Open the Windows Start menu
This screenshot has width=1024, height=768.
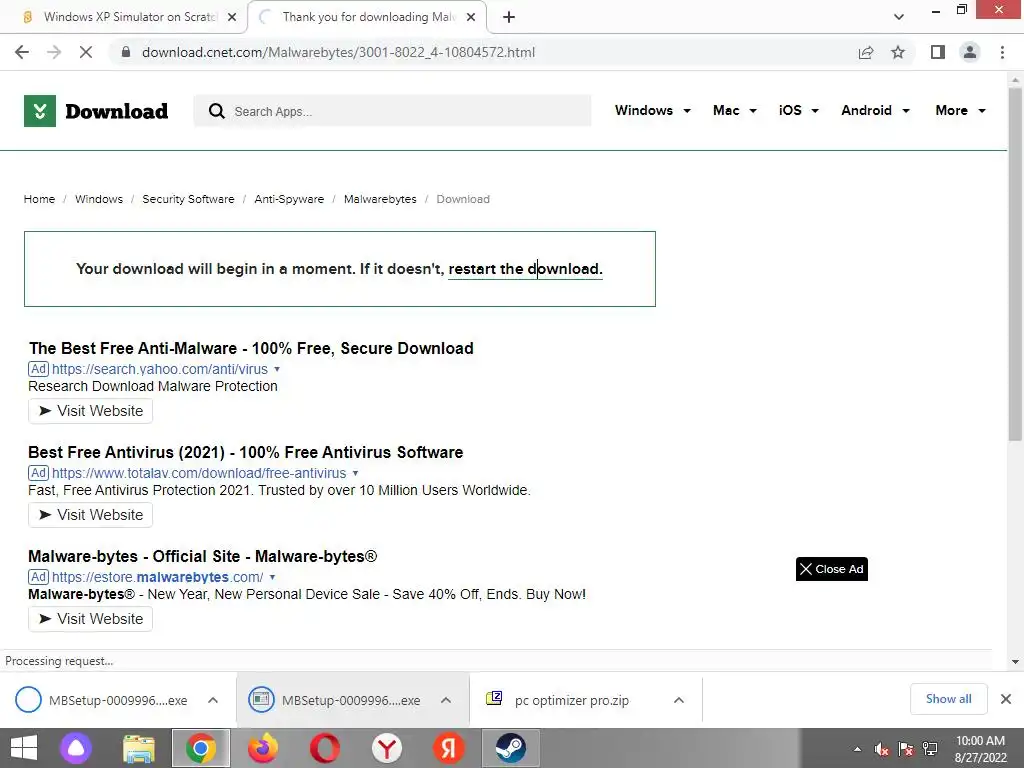point(24,748)
